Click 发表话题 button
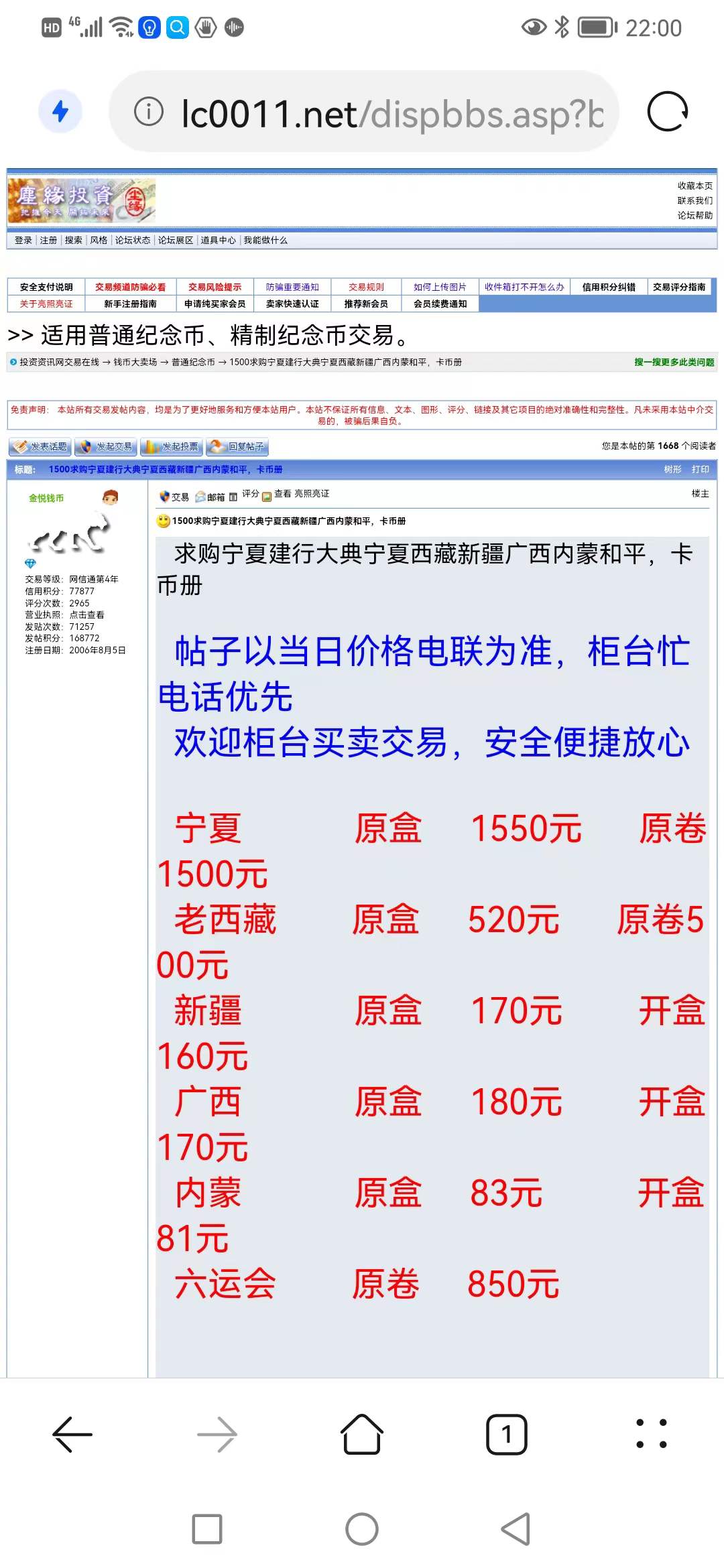The image size is (724, 1568). pyautogui.click(x=40, y=446)
